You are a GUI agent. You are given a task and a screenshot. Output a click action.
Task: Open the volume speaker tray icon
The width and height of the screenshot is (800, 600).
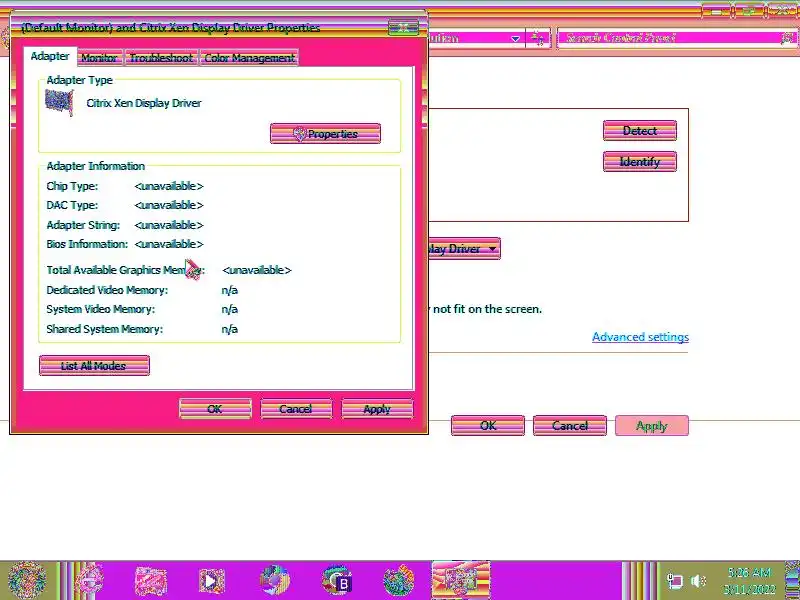tap(698, 581)
